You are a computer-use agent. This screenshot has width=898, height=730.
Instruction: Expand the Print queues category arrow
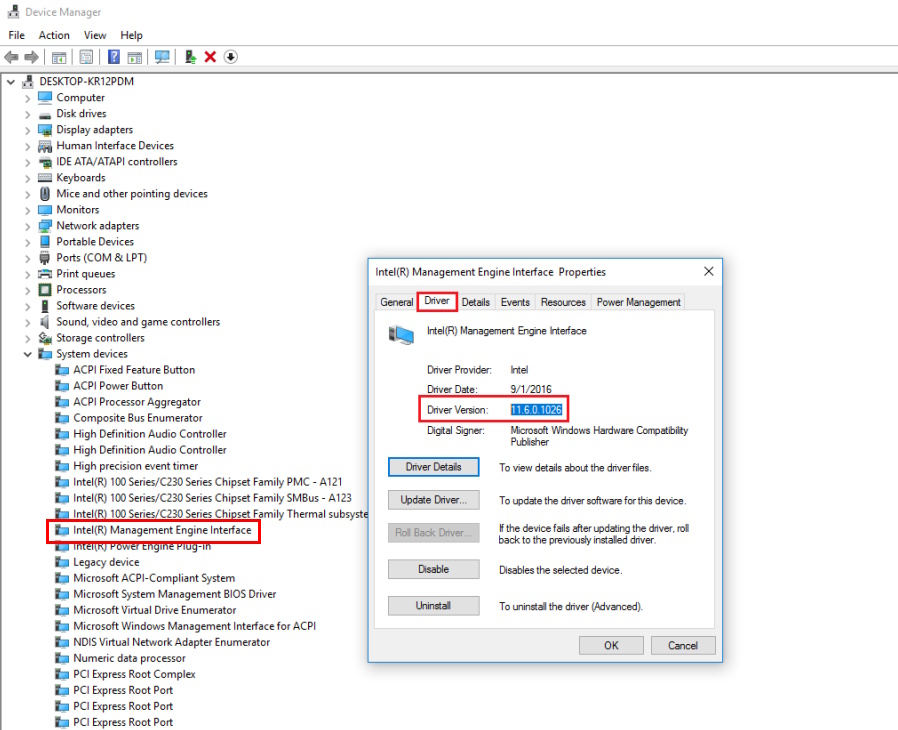[x=27, y=274]
